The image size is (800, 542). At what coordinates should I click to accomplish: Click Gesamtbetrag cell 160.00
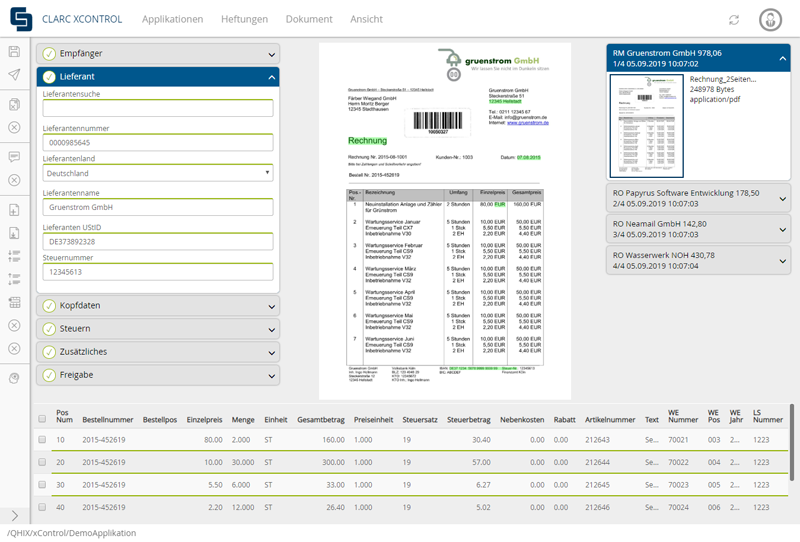coord(333,439)
